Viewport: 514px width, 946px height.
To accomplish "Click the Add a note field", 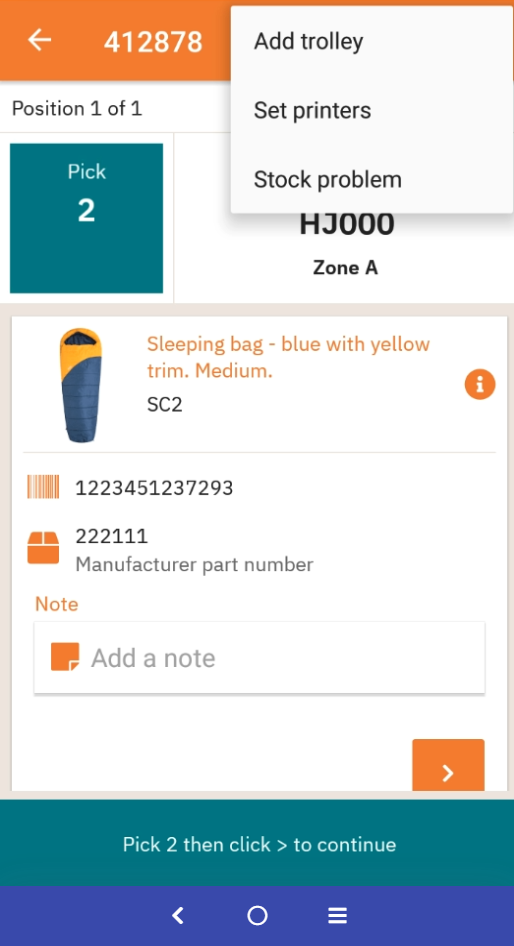I will point(259,658).
